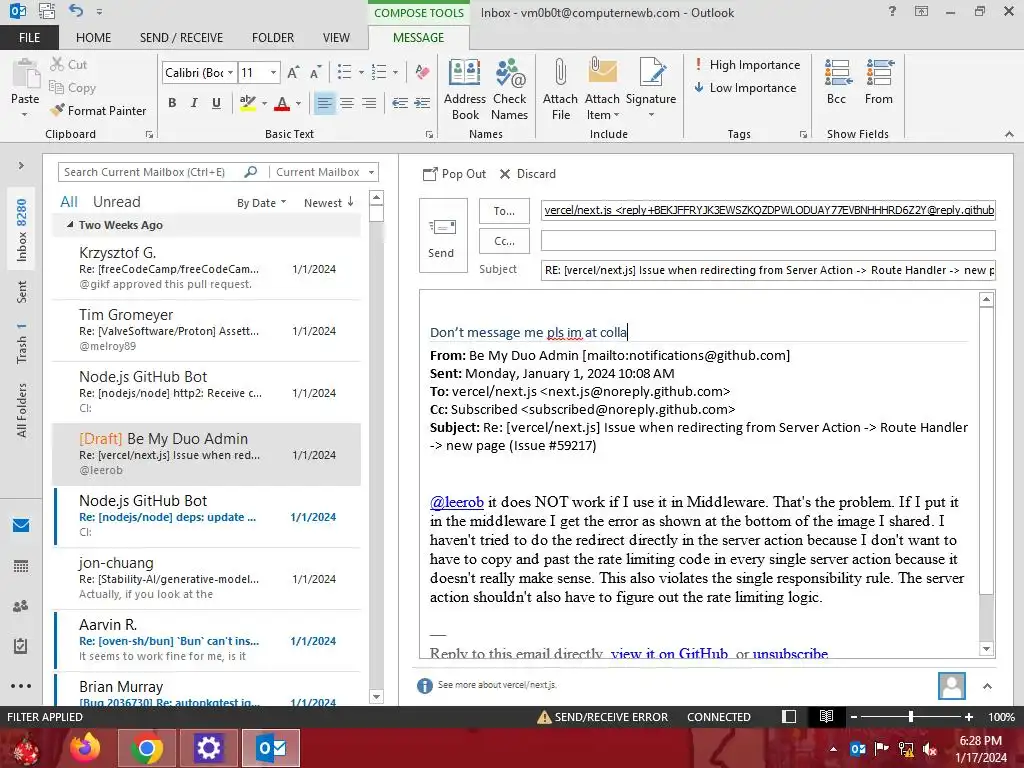Open Calendar view icon in sidebar

[21, 566]
